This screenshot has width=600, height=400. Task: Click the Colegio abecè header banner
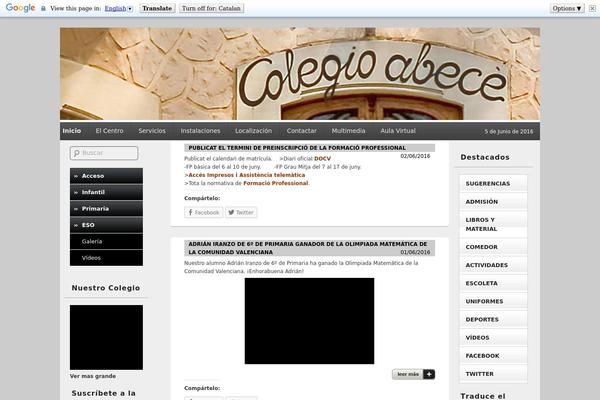(x=300, y=74)
